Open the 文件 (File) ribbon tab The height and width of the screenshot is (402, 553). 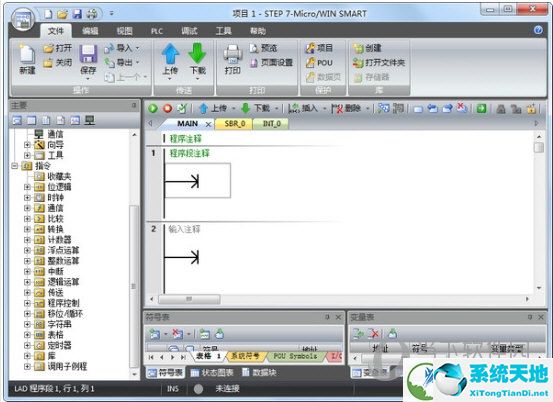pos(56,31)
